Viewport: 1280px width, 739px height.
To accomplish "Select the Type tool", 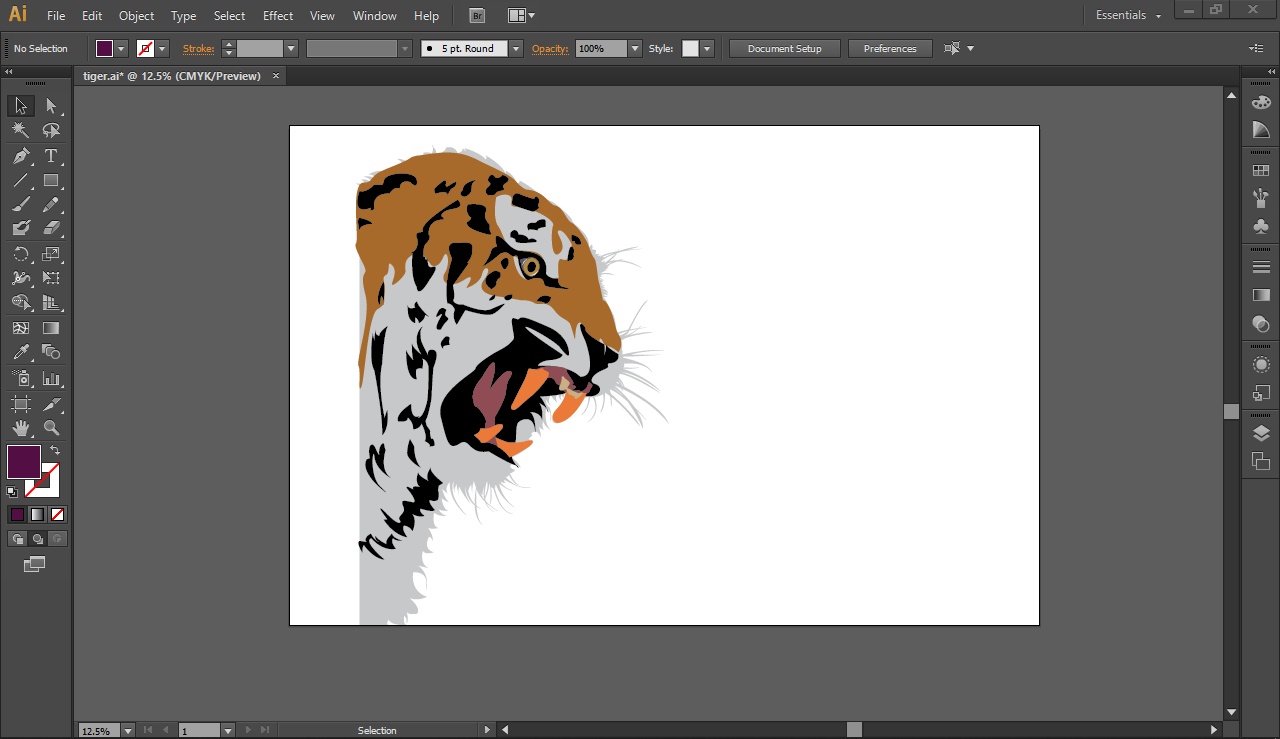I will pyautogui.click(x=51, y=156).
